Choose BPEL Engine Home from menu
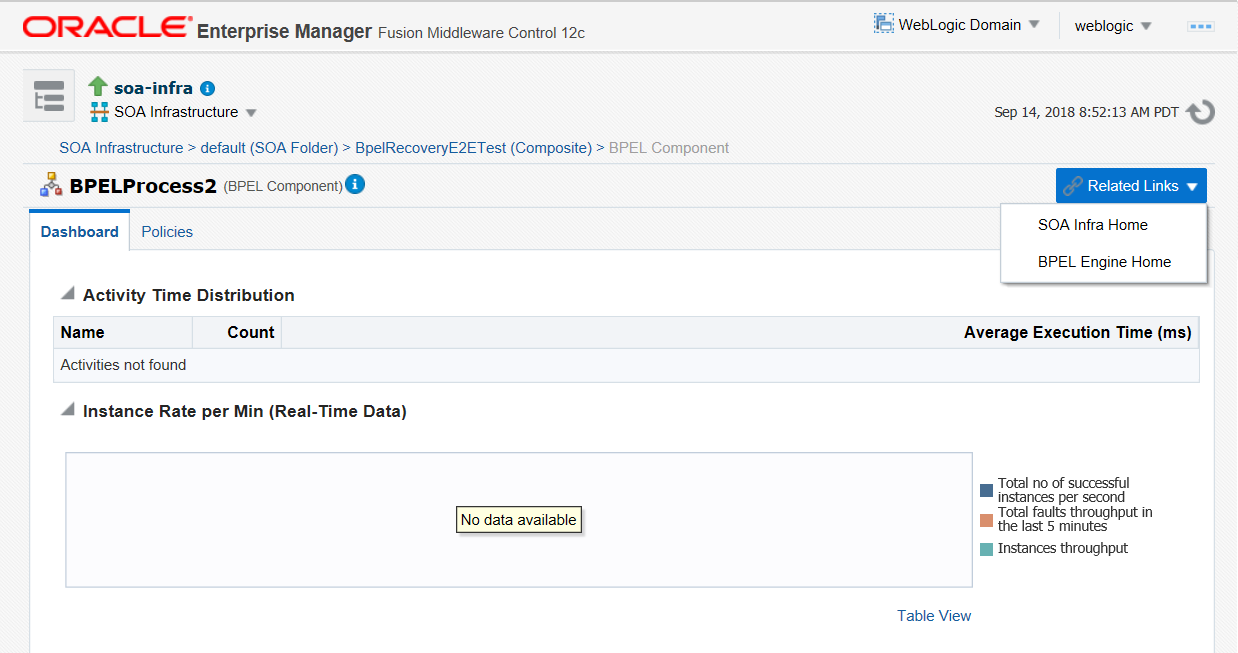1238x653 pixels. pos(1104,262)
